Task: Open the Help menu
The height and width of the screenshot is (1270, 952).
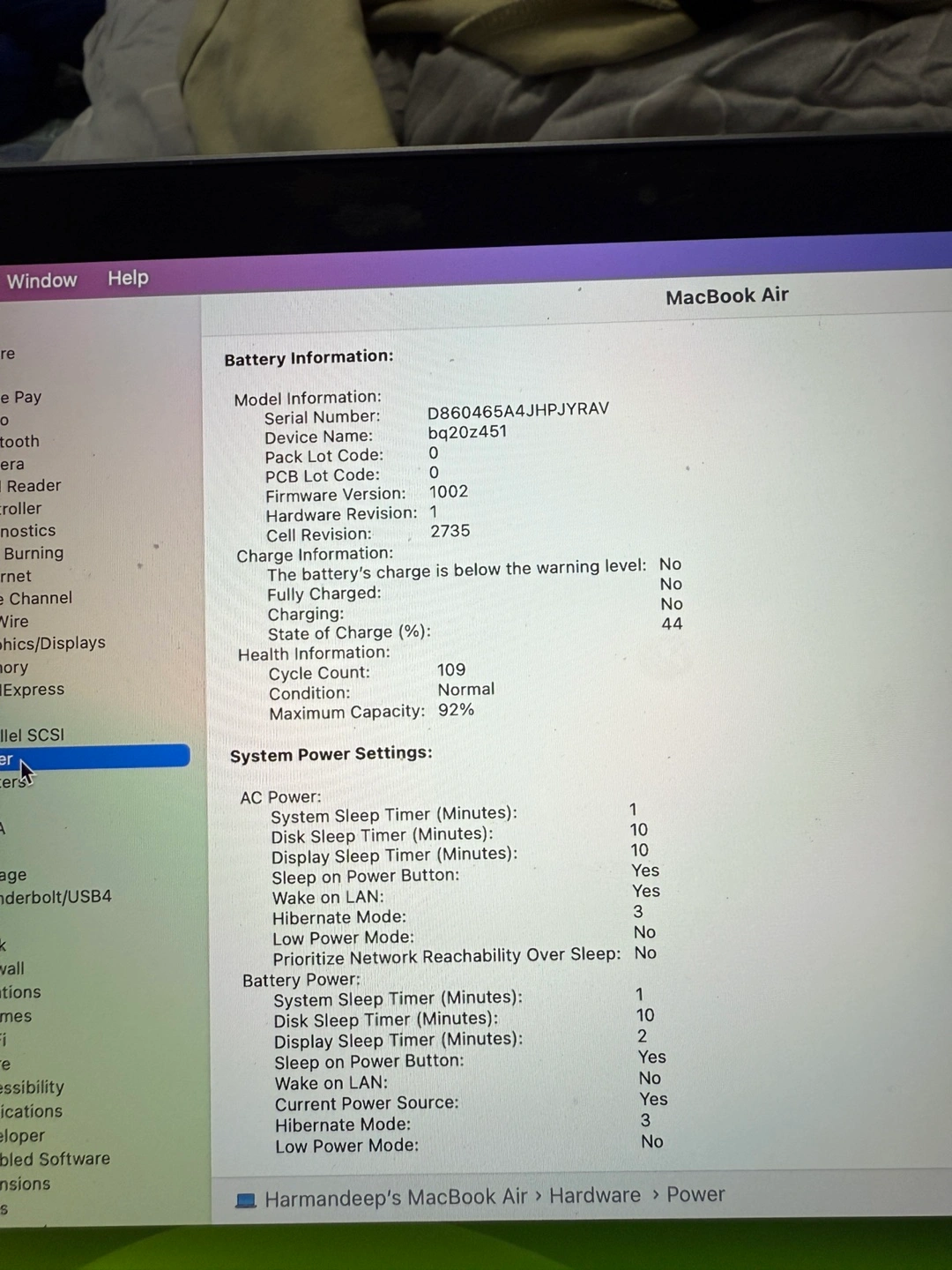Action: [128, 278]
